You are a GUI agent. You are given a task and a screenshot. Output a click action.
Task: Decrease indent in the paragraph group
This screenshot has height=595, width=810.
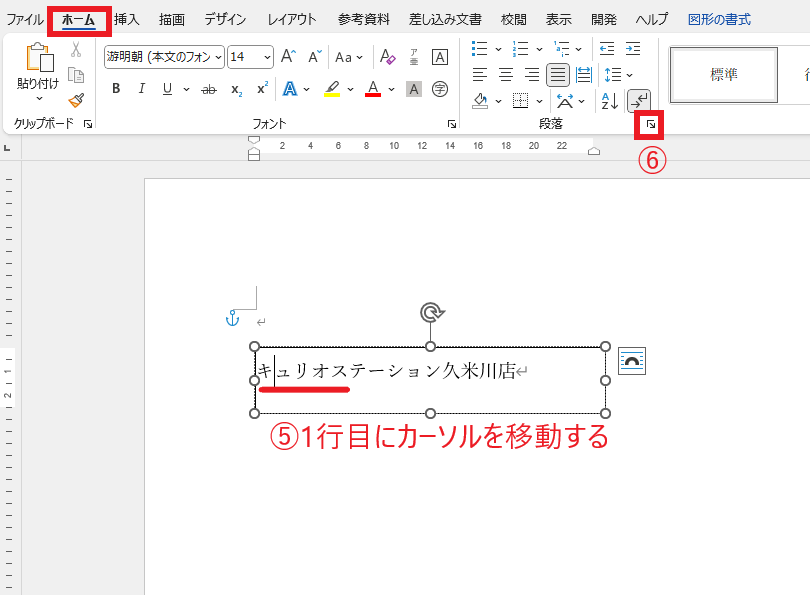click(x=607, y=49)
